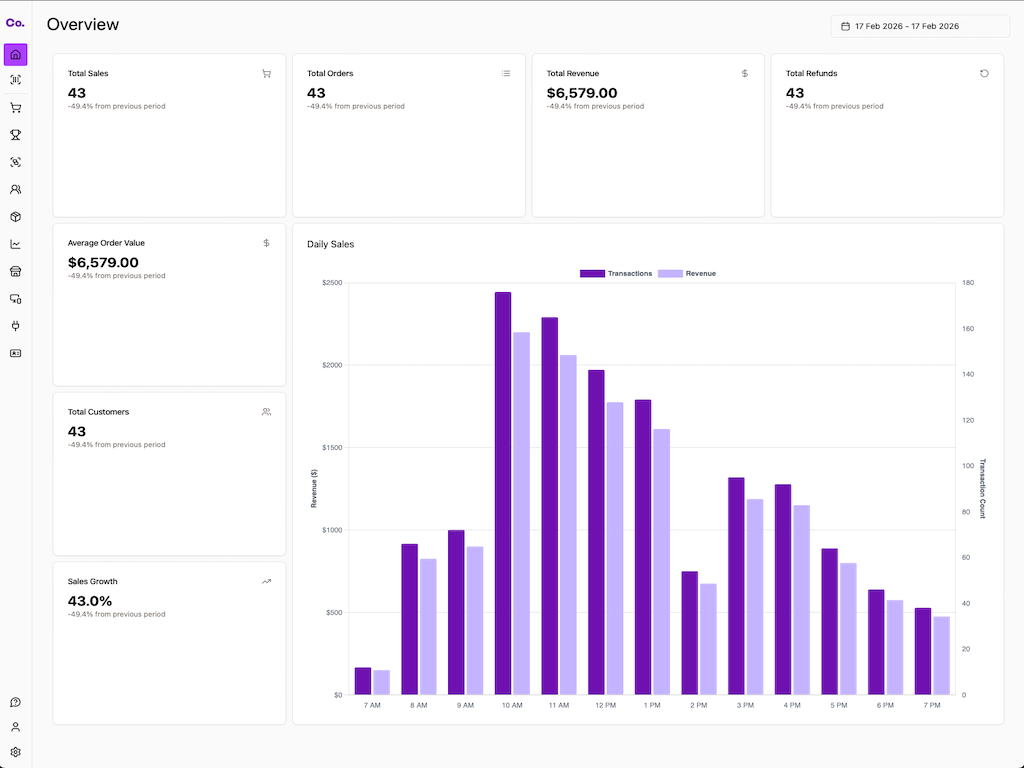The height and width of the screenshot is (768, 1024).
Task: Click the barcode scanner sidebar icon
Action: click(15, 80)
